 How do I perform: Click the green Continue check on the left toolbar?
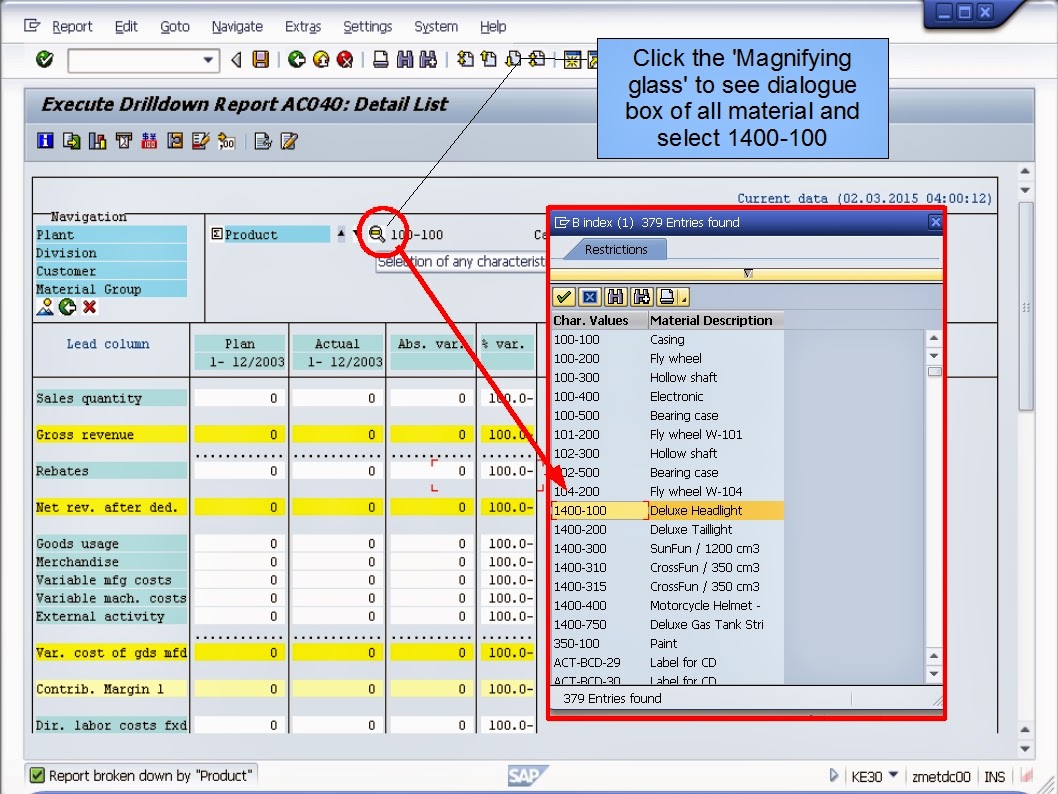[42, 59]
